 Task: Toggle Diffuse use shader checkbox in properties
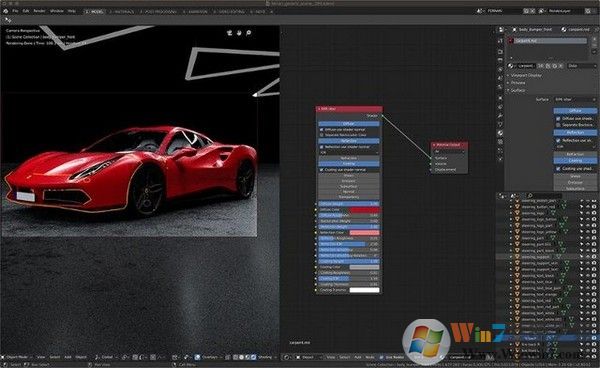(558, 119)
